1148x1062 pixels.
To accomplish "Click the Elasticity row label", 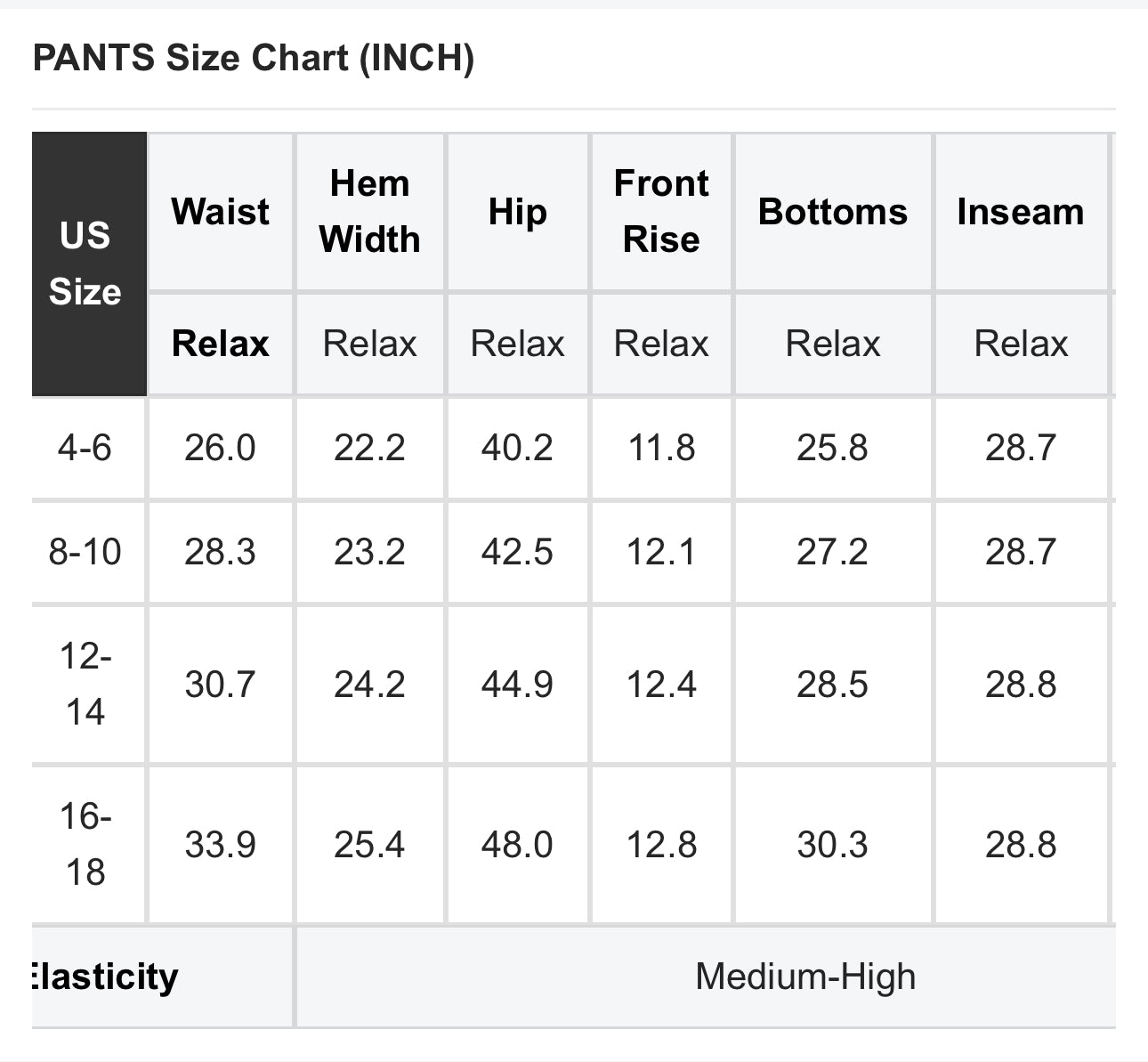I will point(105,977).
